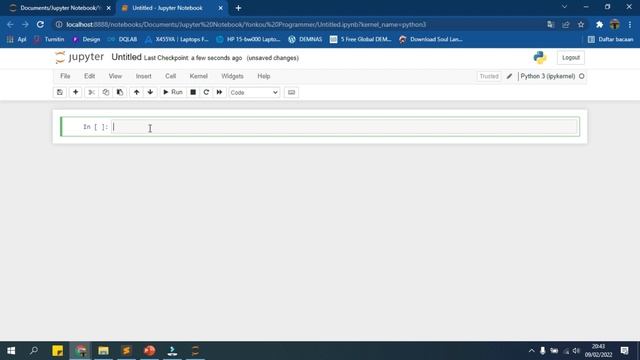The width and height of the screenshot is (640, 360).
Task: Open the Windows Start menu
Action: (11, 351)
